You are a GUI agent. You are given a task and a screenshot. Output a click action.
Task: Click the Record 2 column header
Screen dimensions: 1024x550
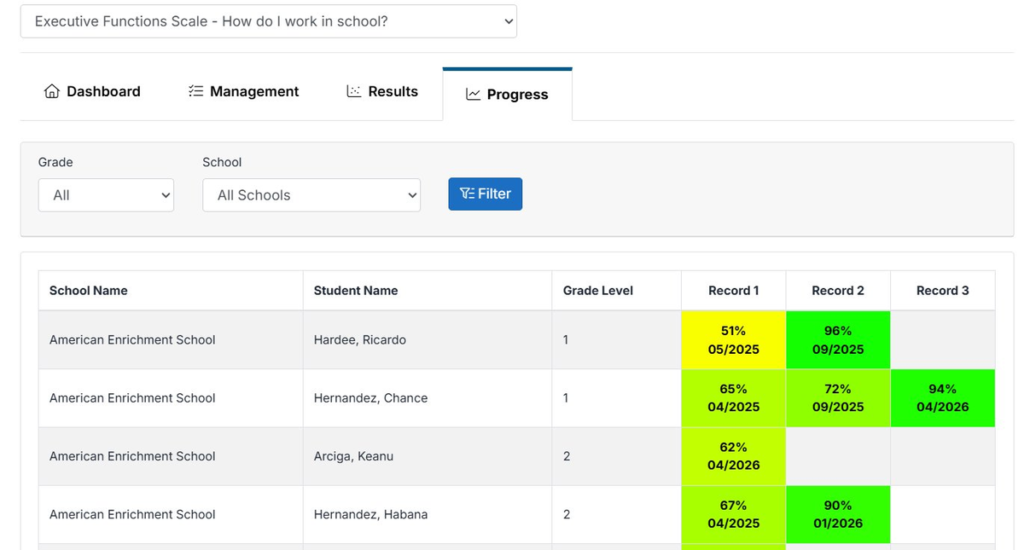[838, 291]
